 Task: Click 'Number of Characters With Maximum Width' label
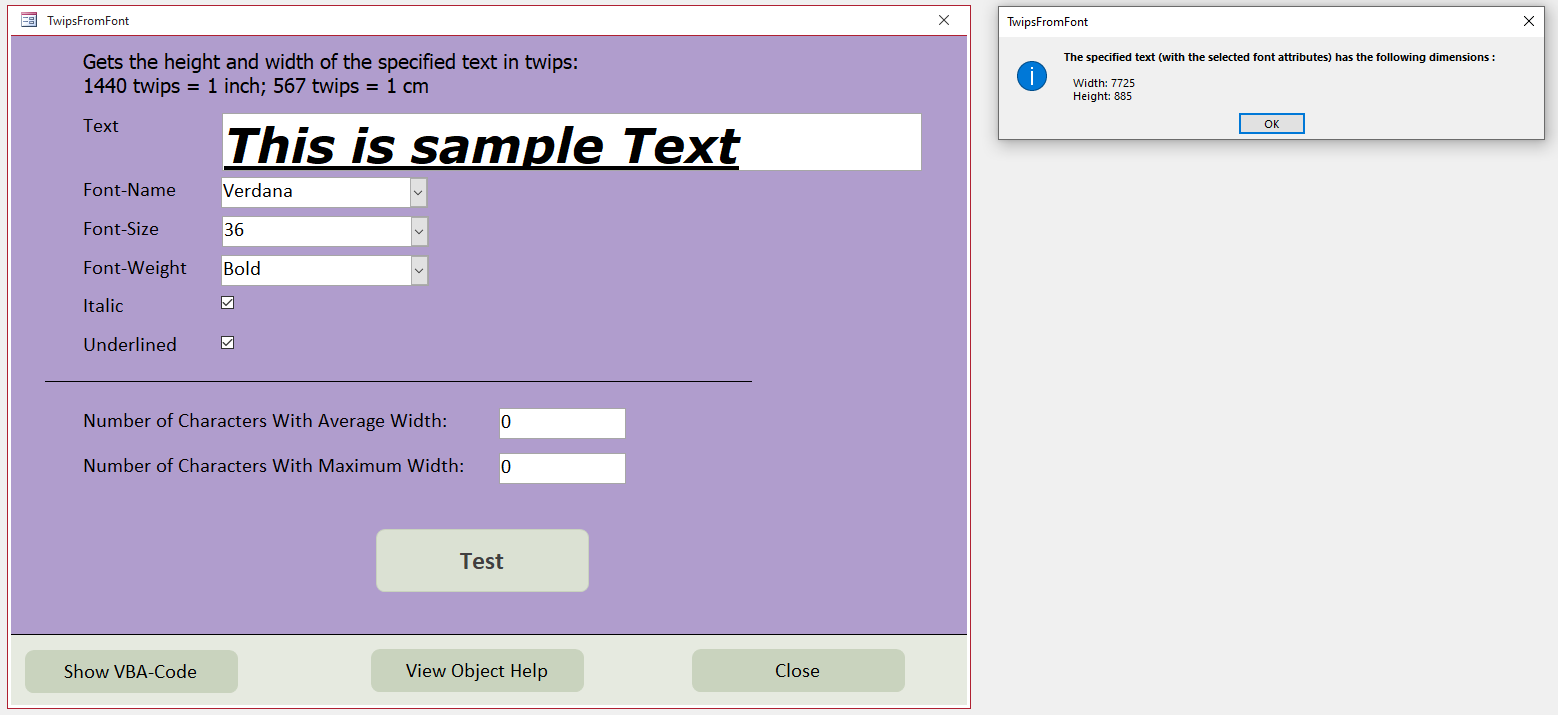click(x=274, y=466)
